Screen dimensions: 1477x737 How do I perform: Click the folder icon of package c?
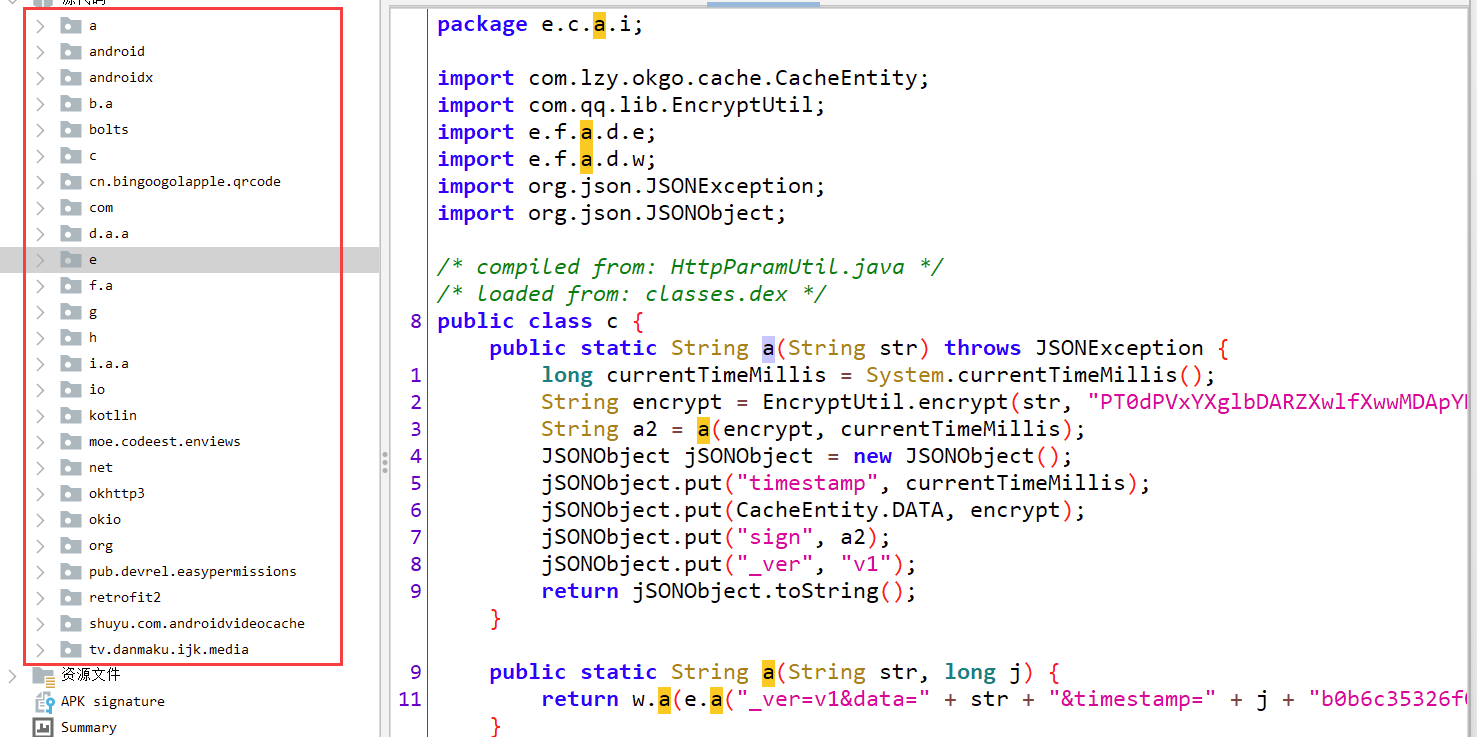[70, 155]
